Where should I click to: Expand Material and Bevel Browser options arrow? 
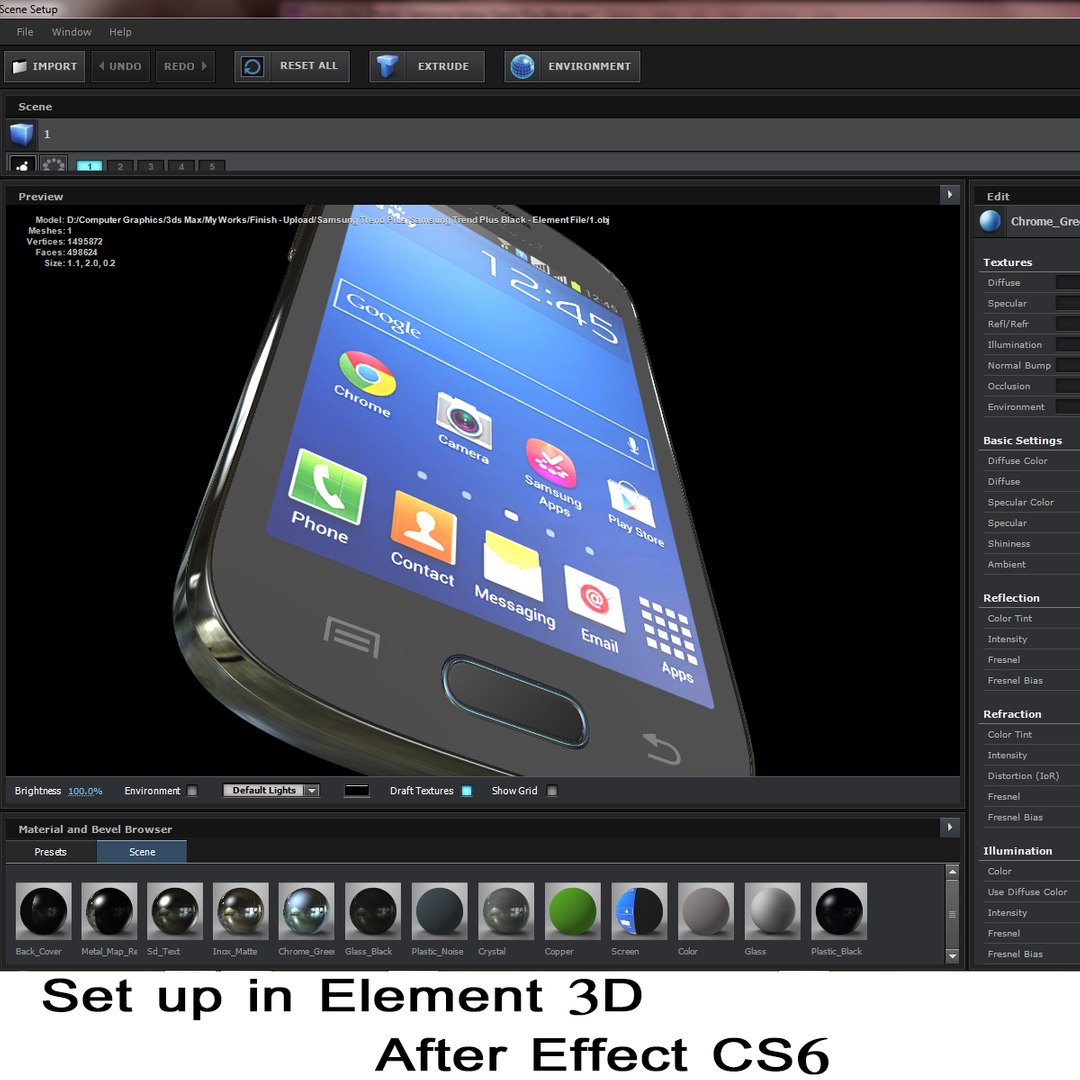[950, 827]
